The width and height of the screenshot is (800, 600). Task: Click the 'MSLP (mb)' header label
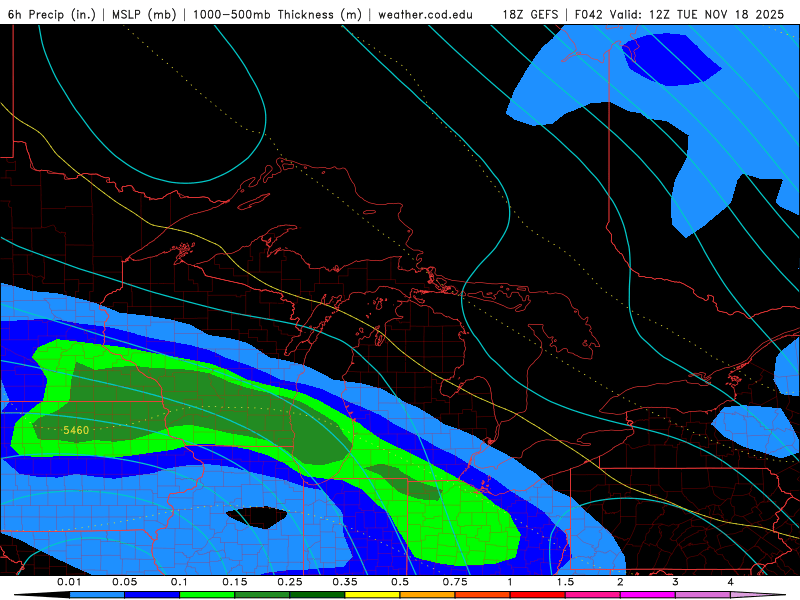[144, 14]
